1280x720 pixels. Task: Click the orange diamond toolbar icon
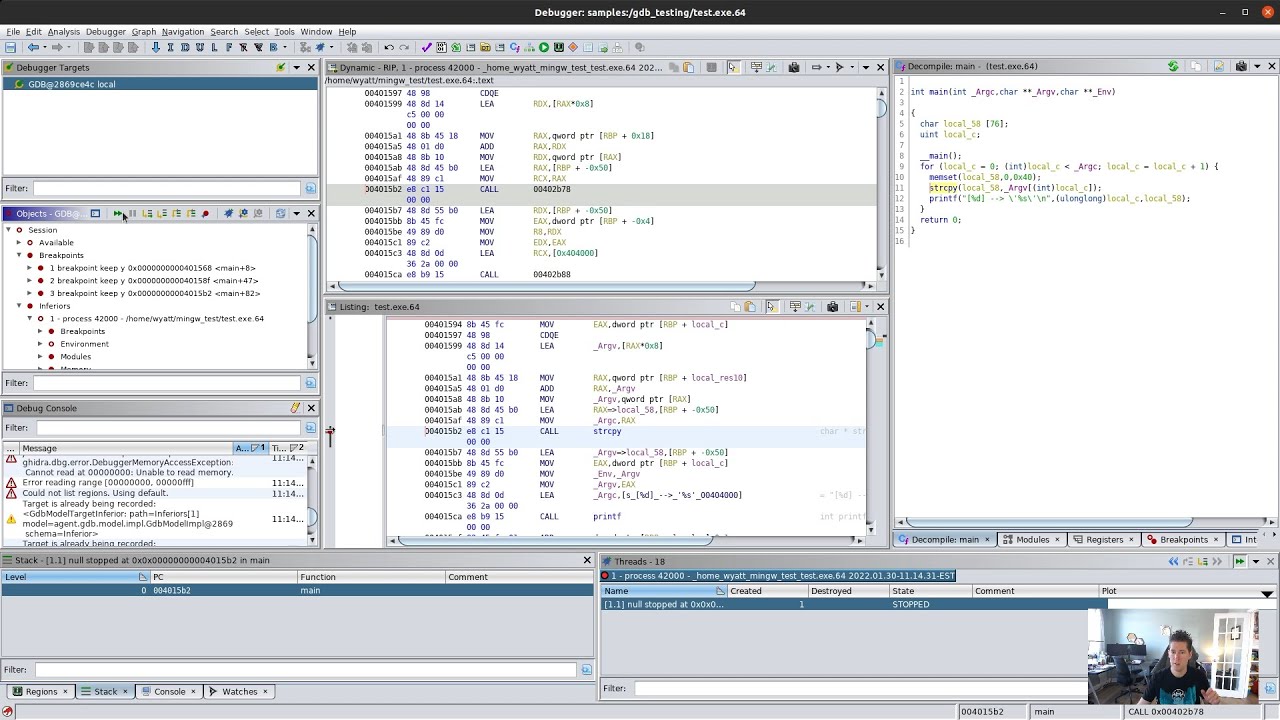point(572,47)
